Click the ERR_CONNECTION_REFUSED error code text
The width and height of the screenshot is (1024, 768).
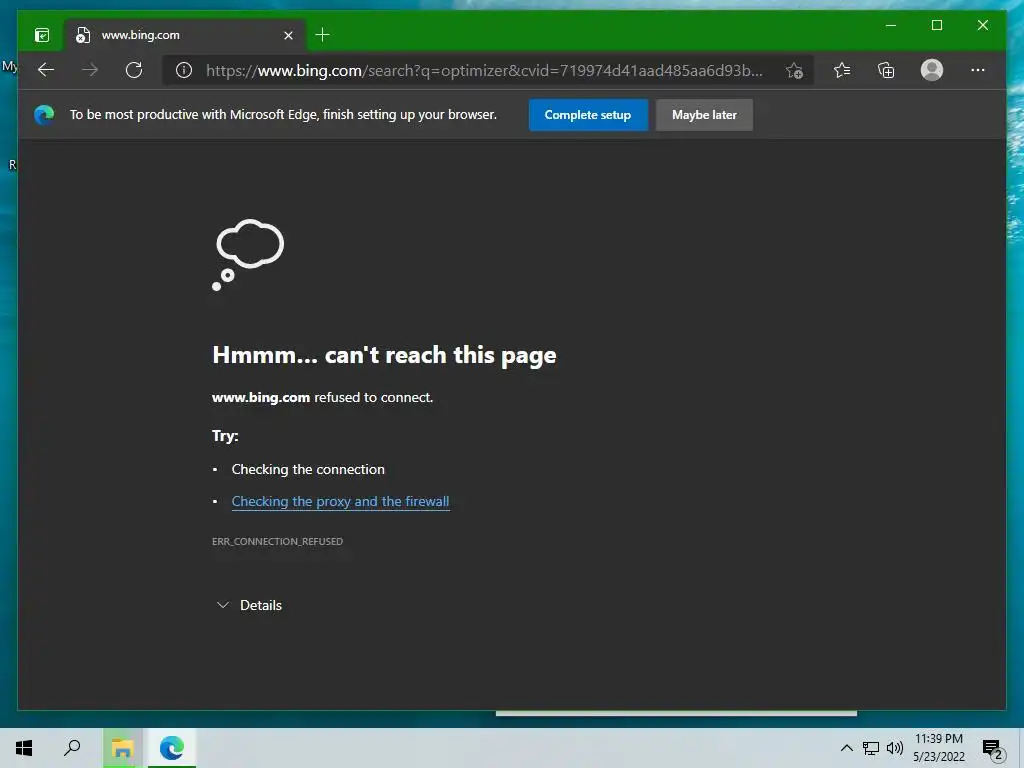[278, 541]
